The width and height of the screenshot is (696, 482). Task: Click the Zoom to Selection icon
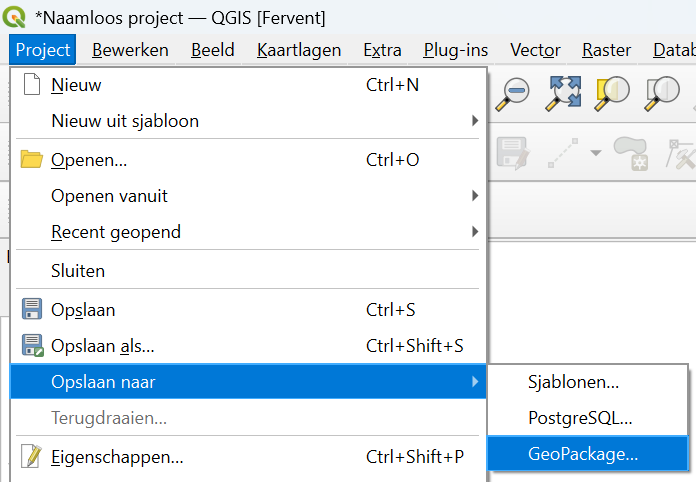pos(610,92)
